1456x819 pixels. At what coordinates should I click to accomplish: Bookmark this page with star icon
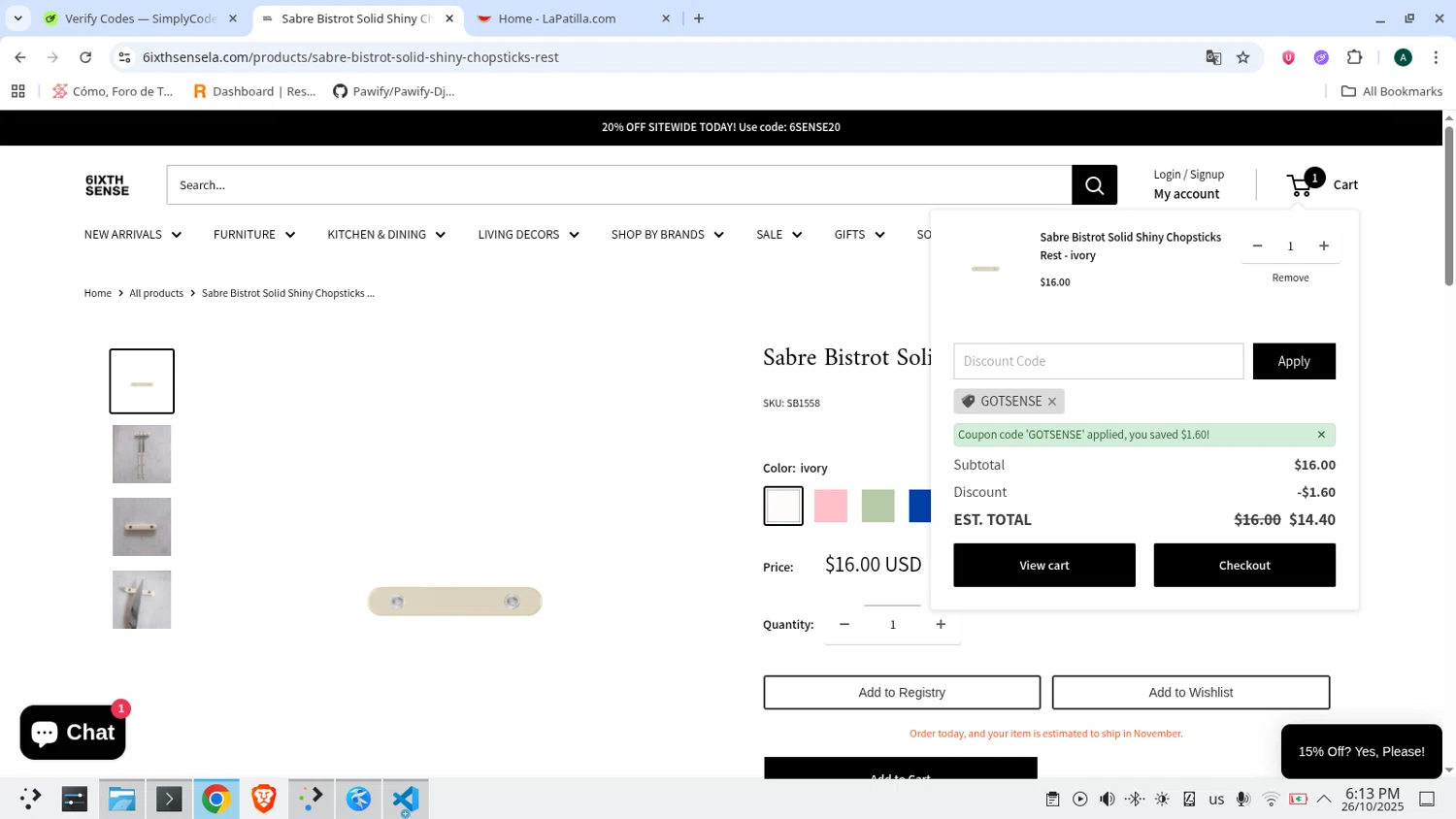coord(1242,57)
